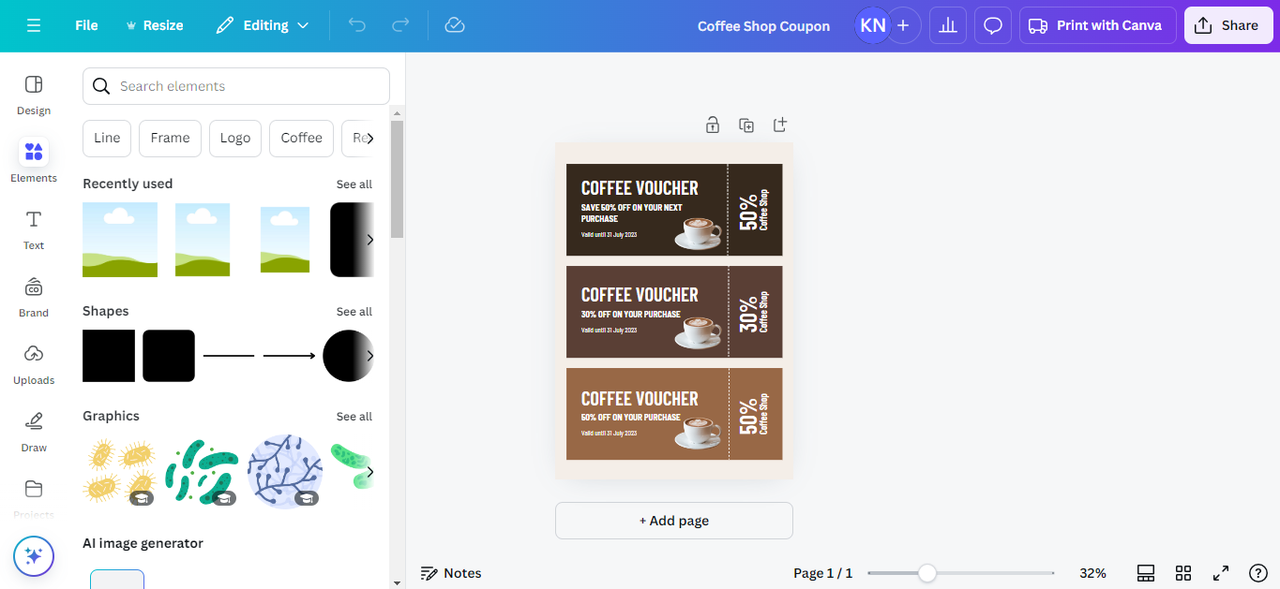Select the 30% coffee voucher
Viewport: 1280px width, 589px height.
pos(674,312)
